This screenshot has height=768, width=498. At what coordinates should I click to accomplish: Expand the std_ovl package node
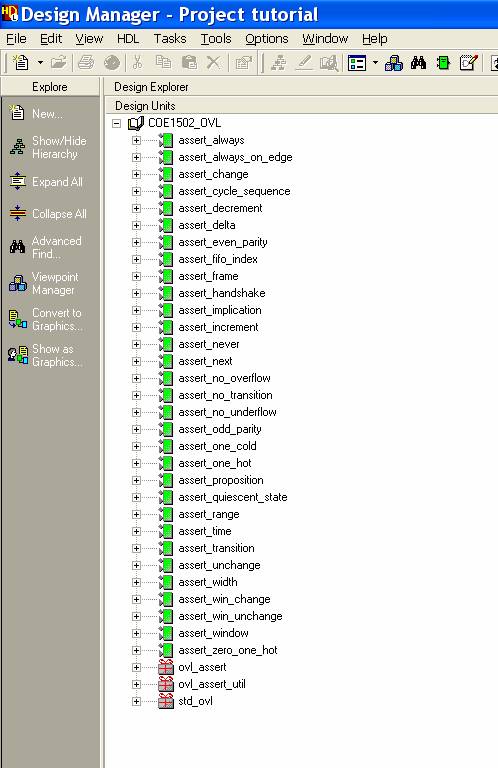pyautogui.click(x=136, y=701)
